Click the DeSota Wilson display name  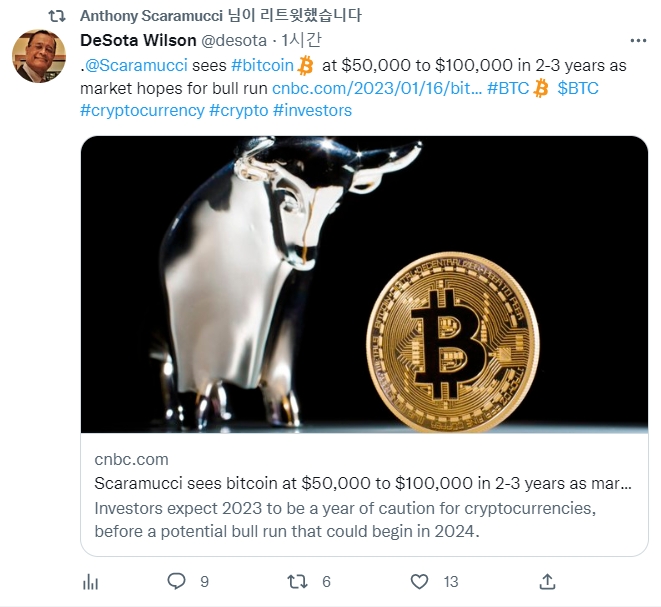138,40
